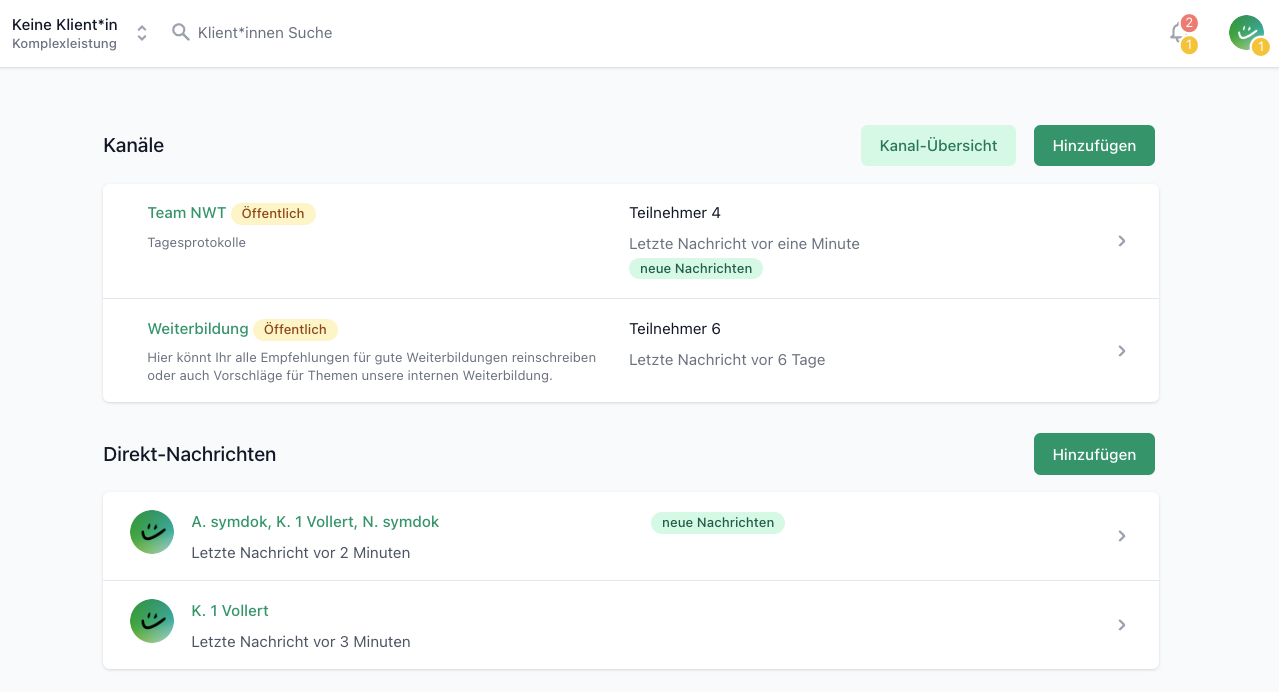Viewport: 1279px width, 692px height.
Task: Click the Direkt-Nachrichten section heading
Action: (x=190, y=454)
